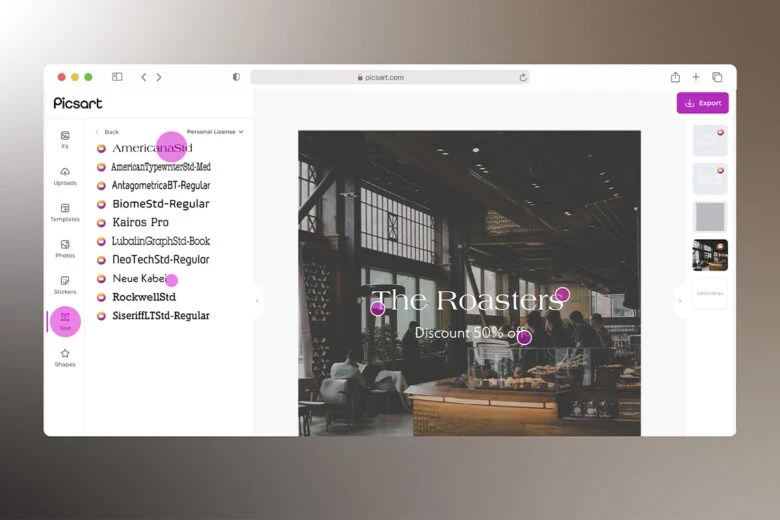780x520 pixels.
Task: Click the Export button
Action: click(x=702, y=103)
